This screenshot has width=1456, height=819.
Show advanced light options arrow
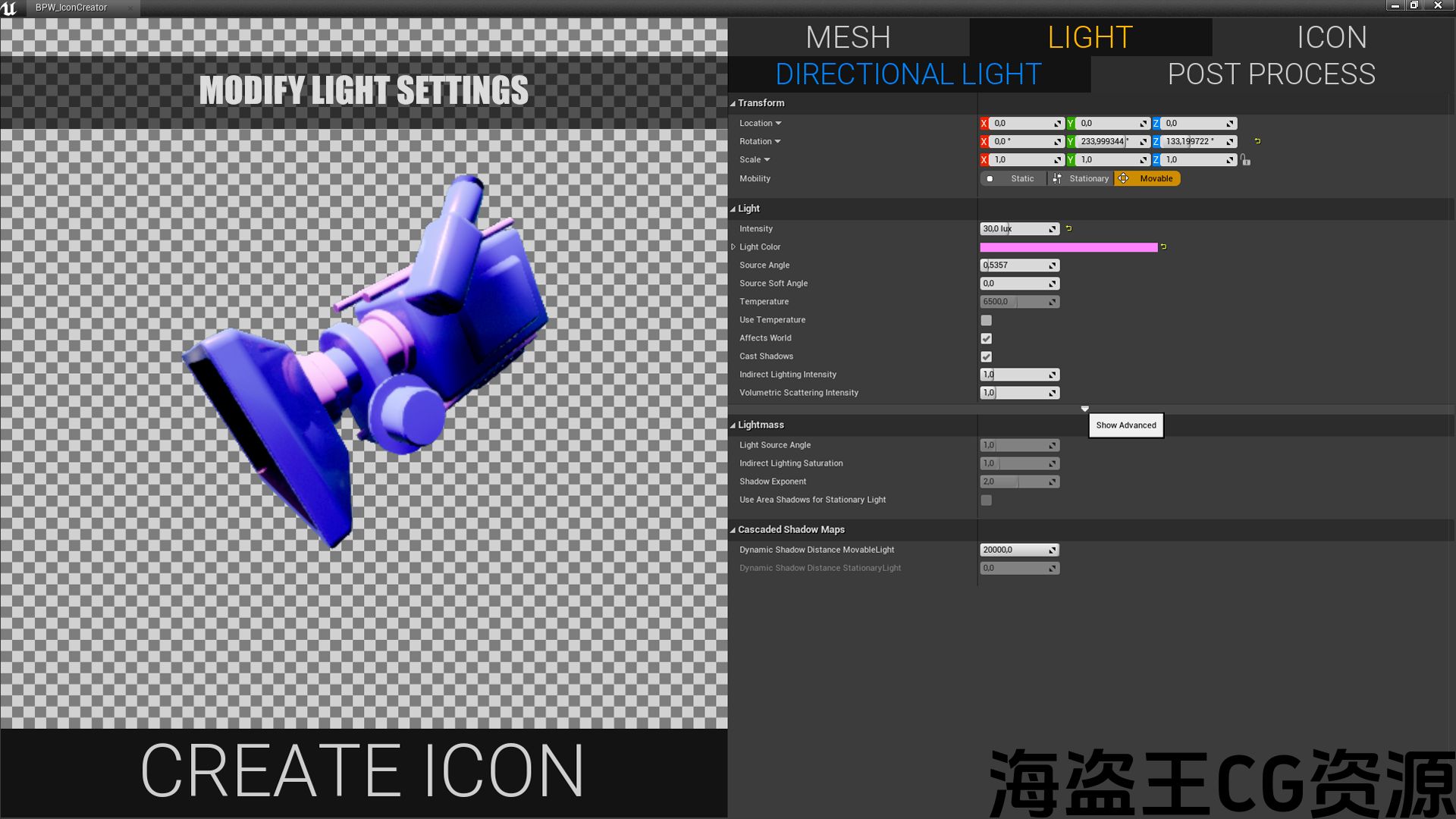1084,409
